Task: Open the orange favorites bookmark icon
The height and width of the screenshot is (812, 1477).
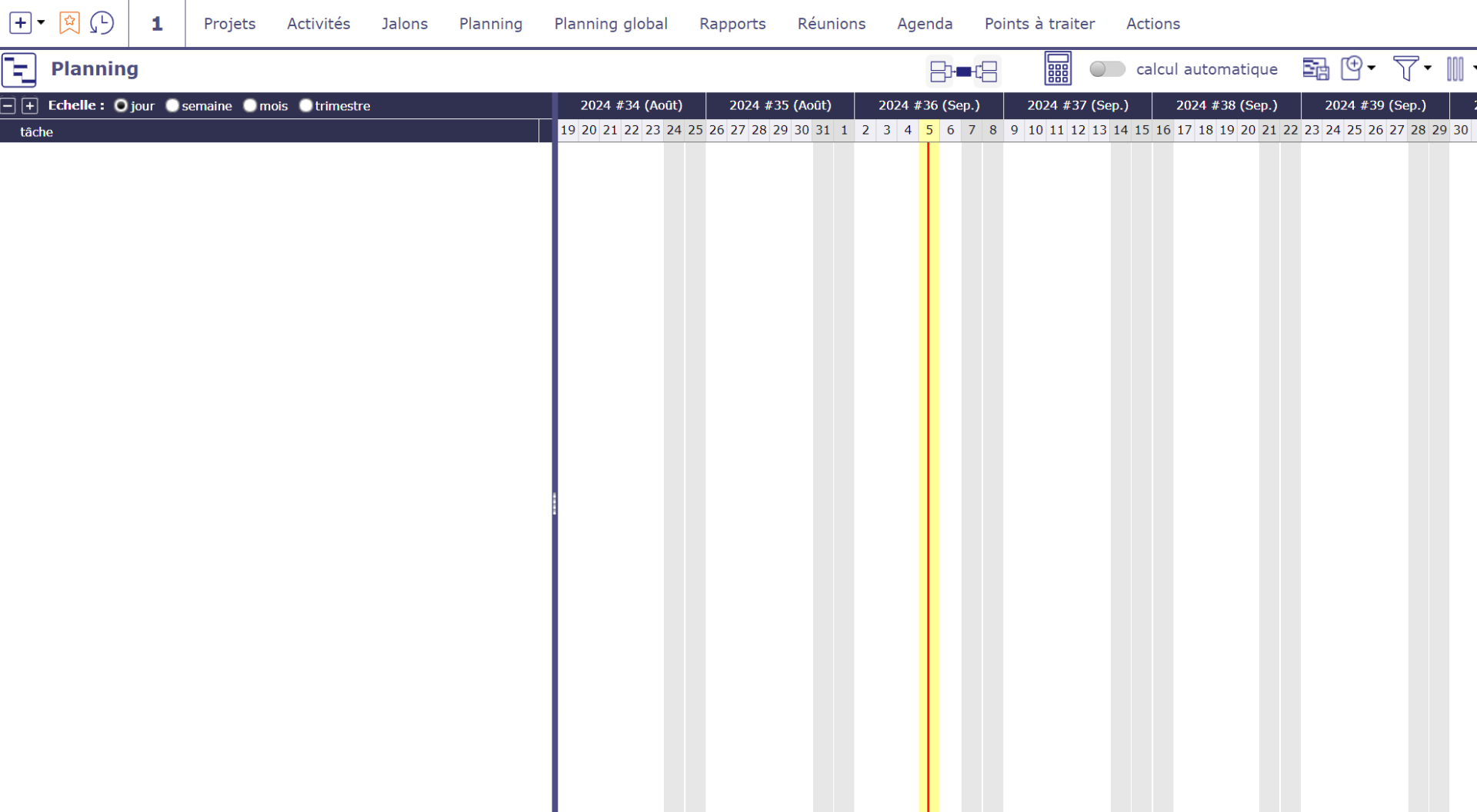Action: point(69,23)
